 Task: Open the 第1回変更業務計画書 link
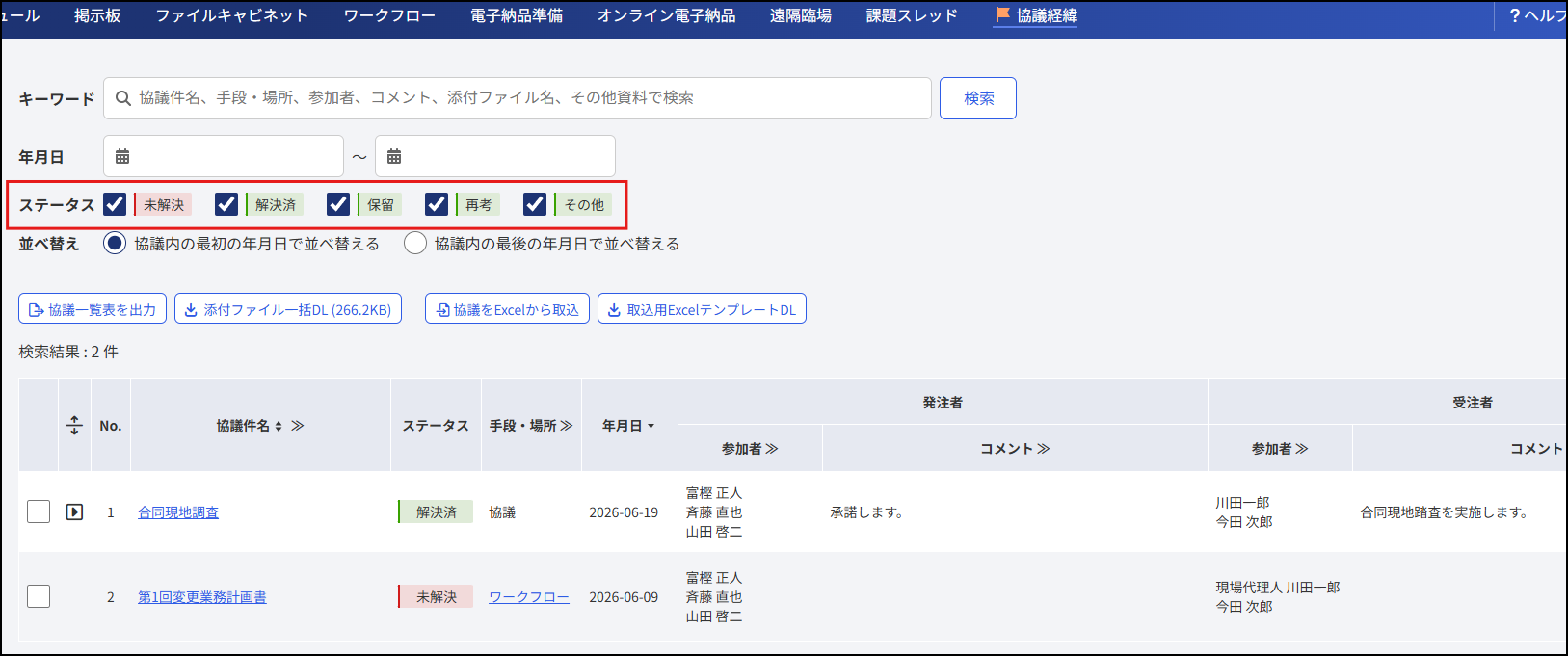[x=202, y=597]
